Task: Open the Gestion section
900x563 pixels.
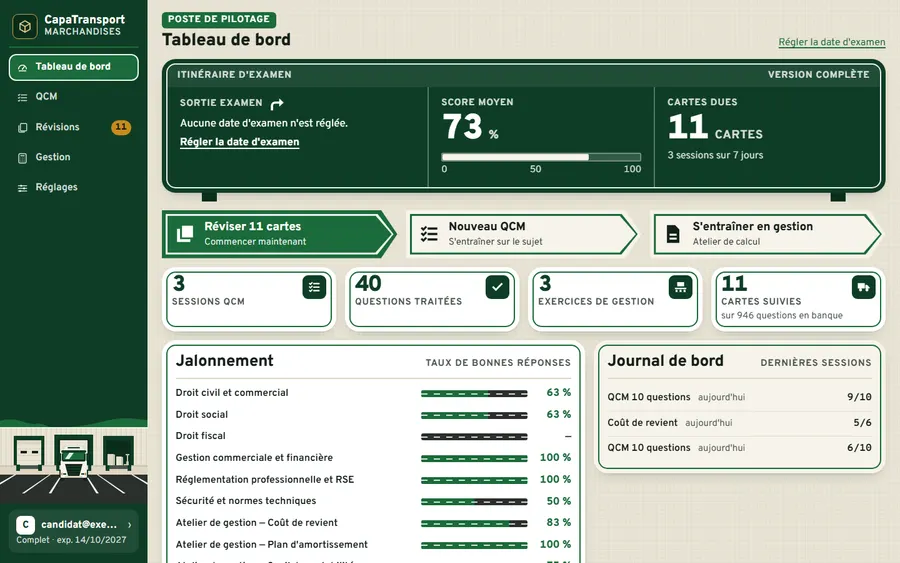Action: [x=73, y=157]
